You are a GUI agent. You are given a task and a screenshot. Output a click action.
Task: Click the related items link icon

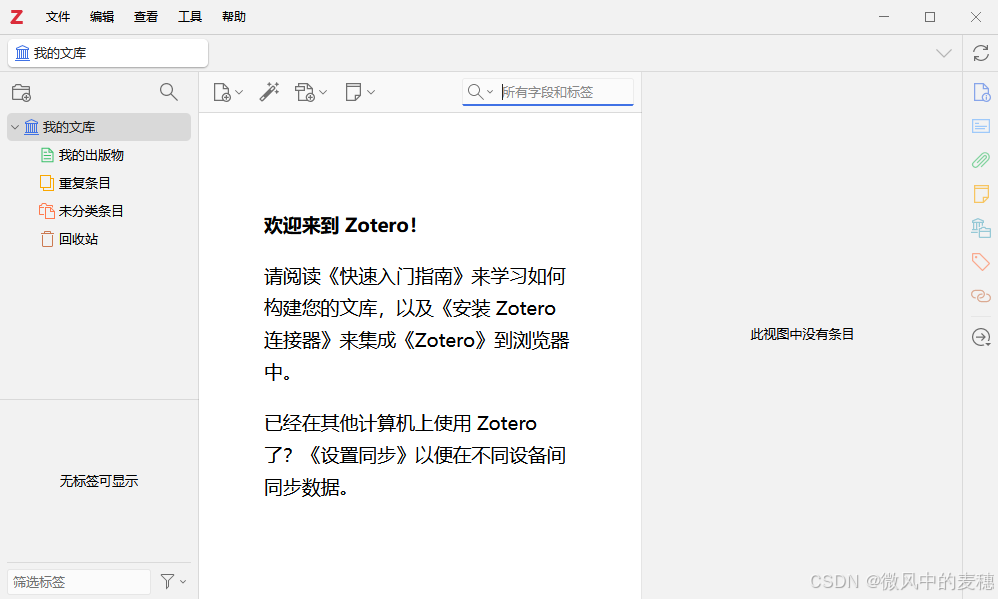[981, 295]
